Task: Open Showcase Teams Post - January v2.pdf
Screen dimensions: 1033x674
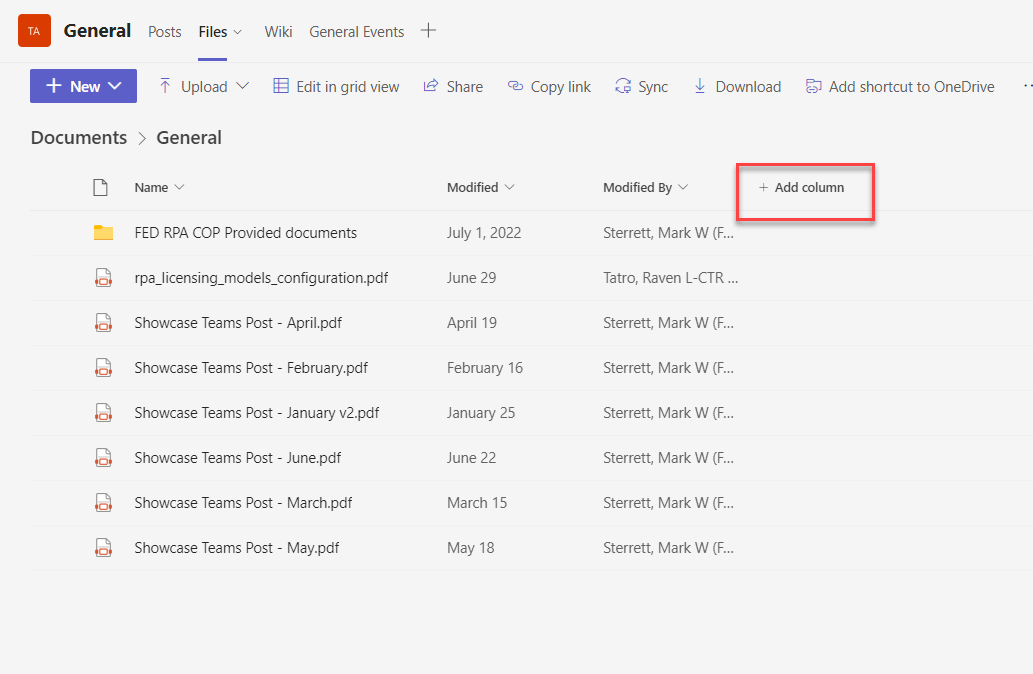Action: (257, 412)
